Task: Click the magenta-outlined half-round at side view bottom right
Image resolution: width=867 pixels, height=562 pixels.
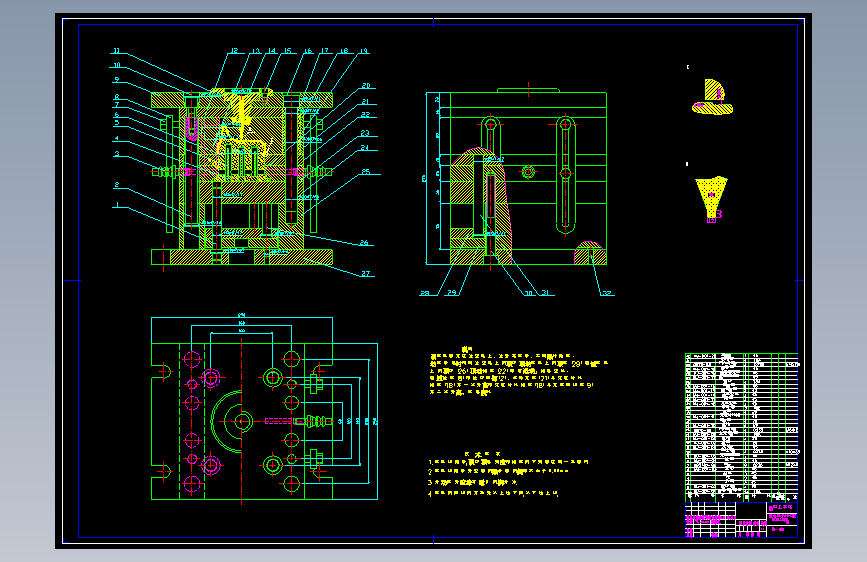Action: point(590,253)
